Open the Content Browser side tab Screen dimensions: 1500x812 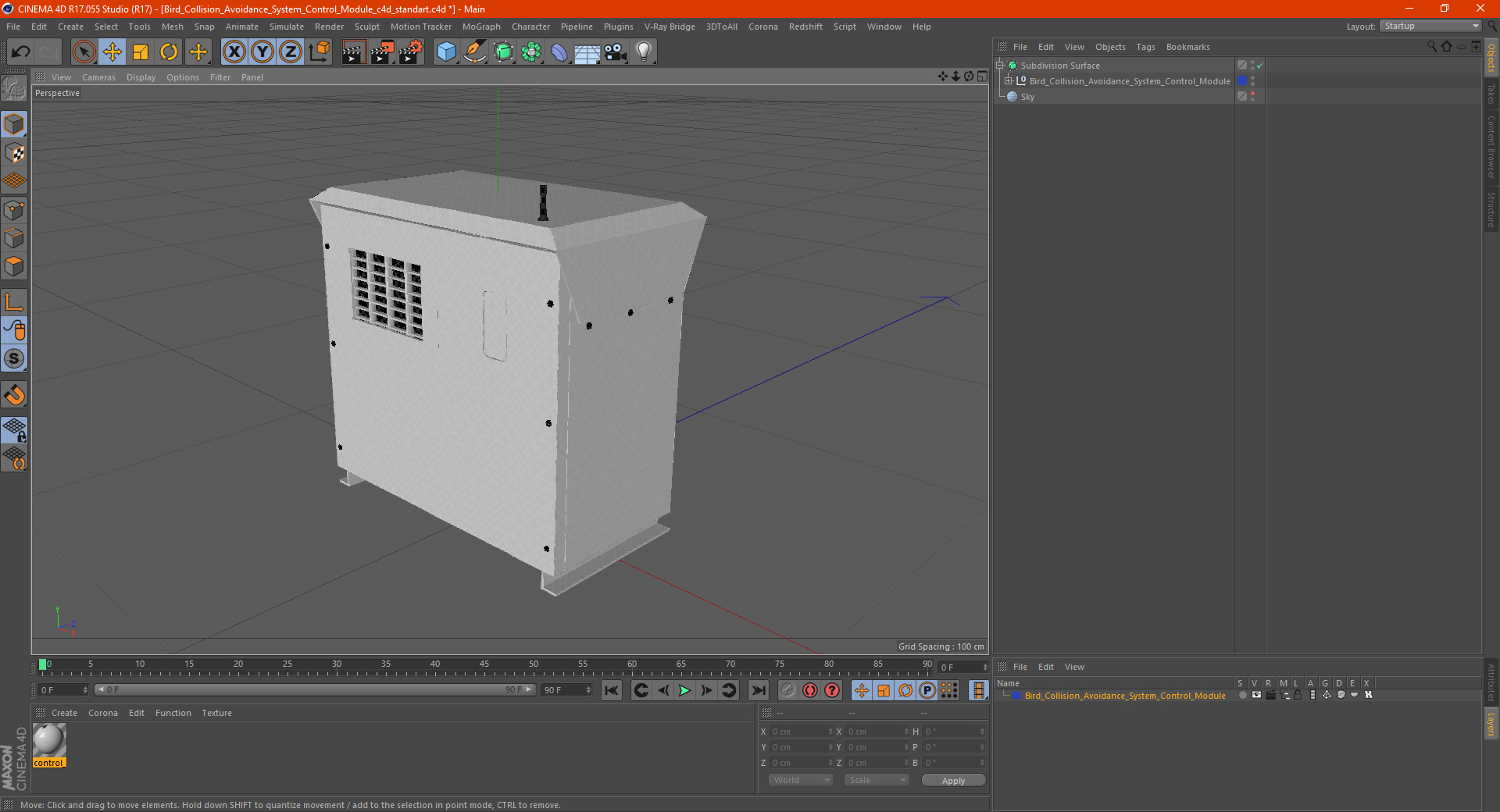(x=1491, y=147)
